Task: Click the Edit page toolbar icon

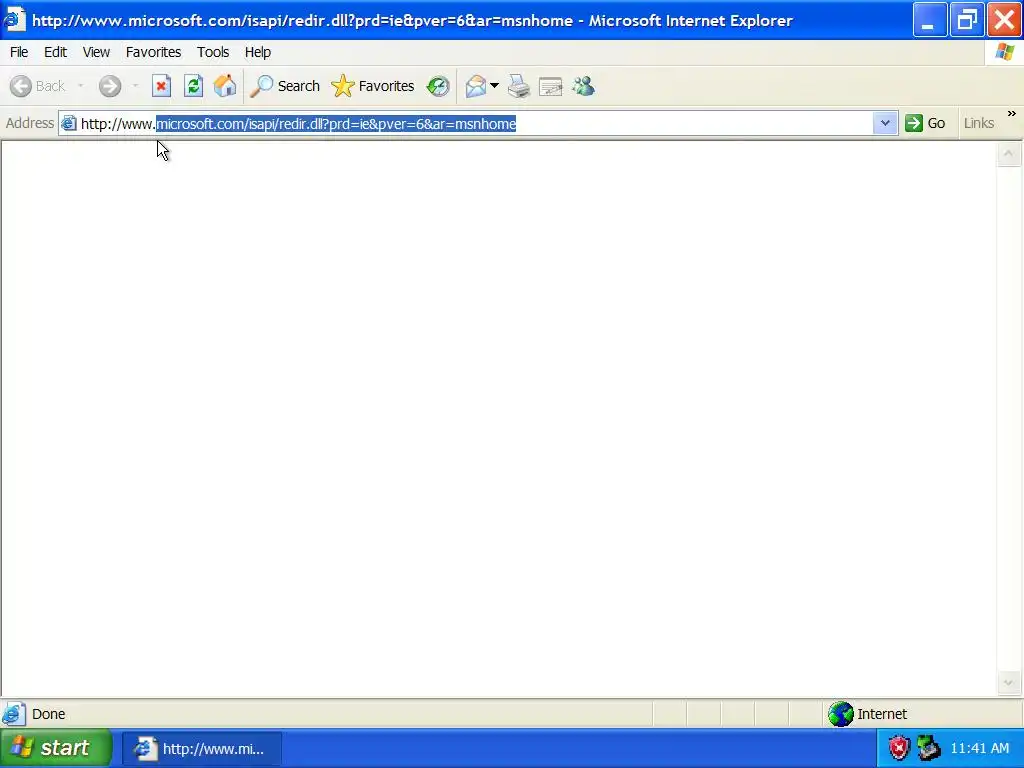Action: click(551, 86)
